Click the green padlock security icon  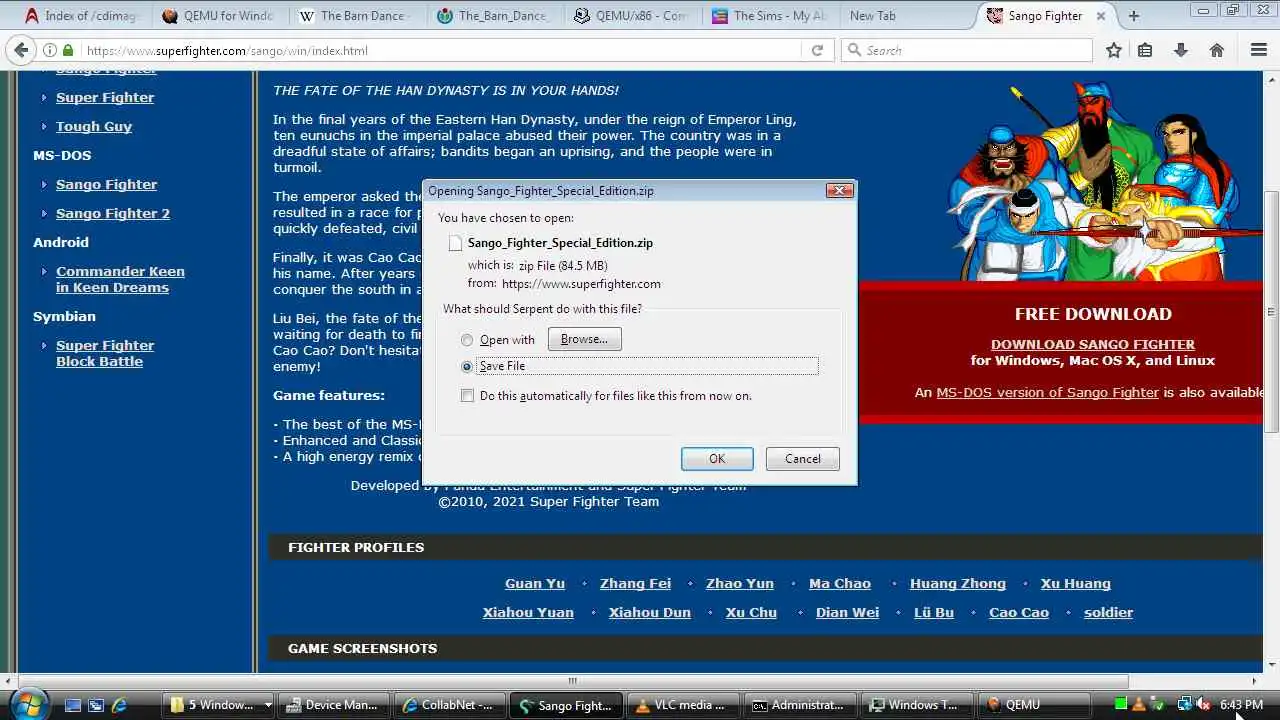(x=68, y=50)
